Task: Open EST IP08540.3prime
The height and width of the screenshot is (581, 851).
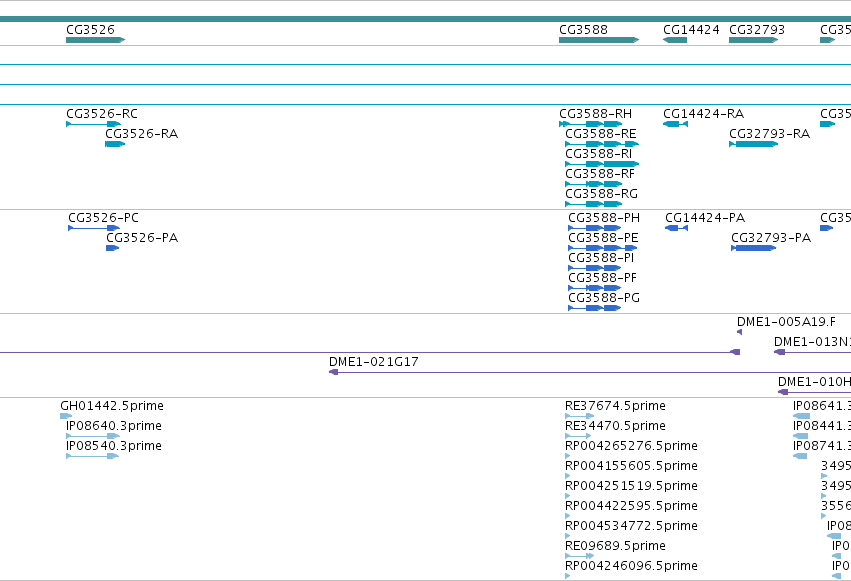Action: (114, 446)
